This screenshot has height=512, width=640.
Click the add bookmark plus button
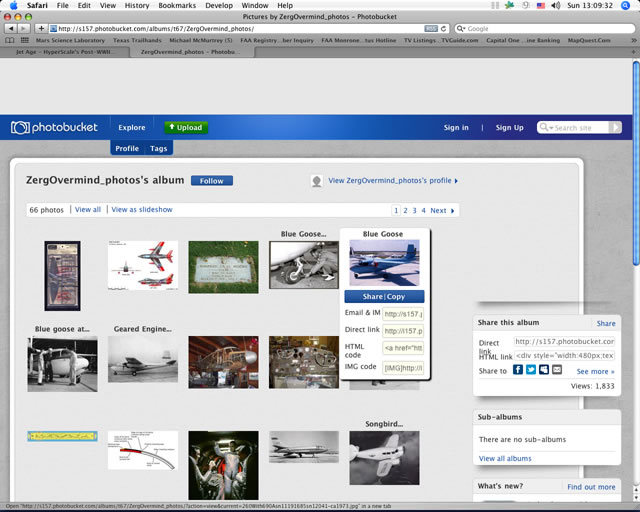coord(41,29)
